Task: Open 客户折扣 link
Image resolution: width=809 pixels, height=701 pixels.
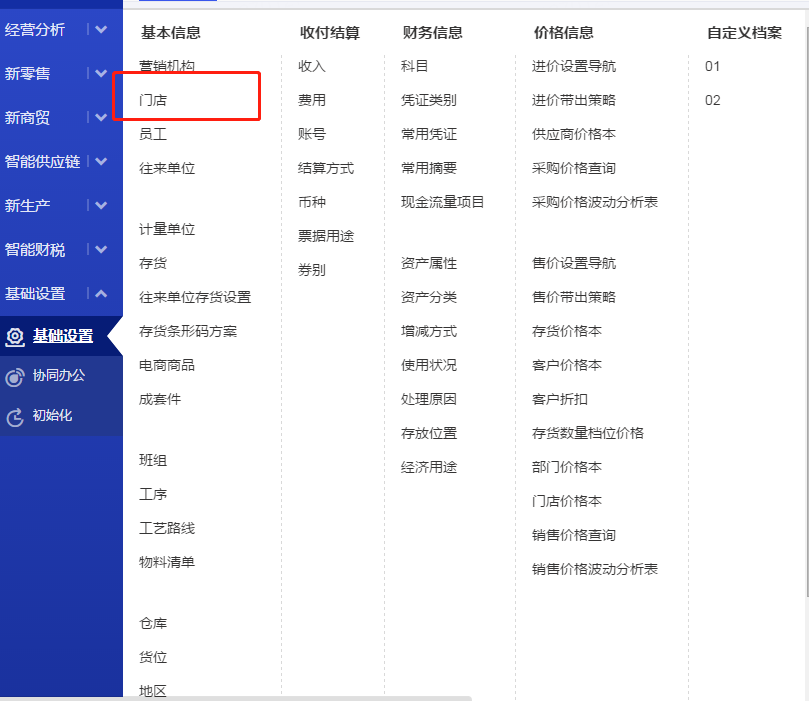Action: [x=560, y=399]
